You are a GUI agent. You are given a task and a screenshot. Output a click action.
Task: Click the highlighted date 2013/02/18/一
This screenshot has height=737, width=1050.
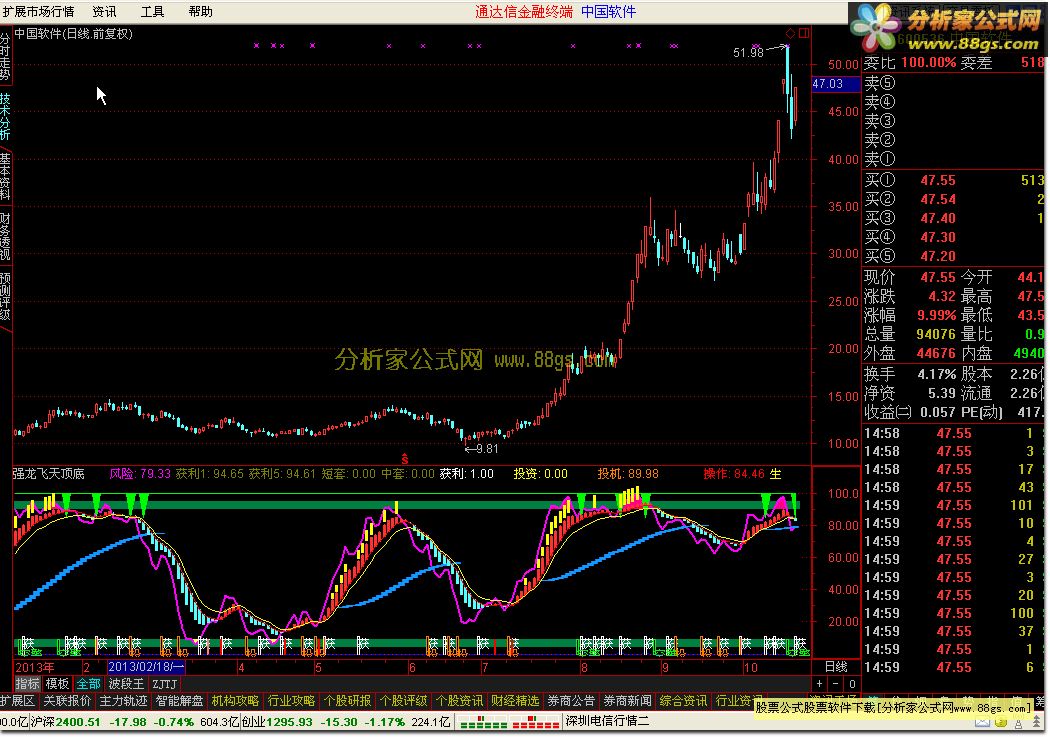coord(146,667)
